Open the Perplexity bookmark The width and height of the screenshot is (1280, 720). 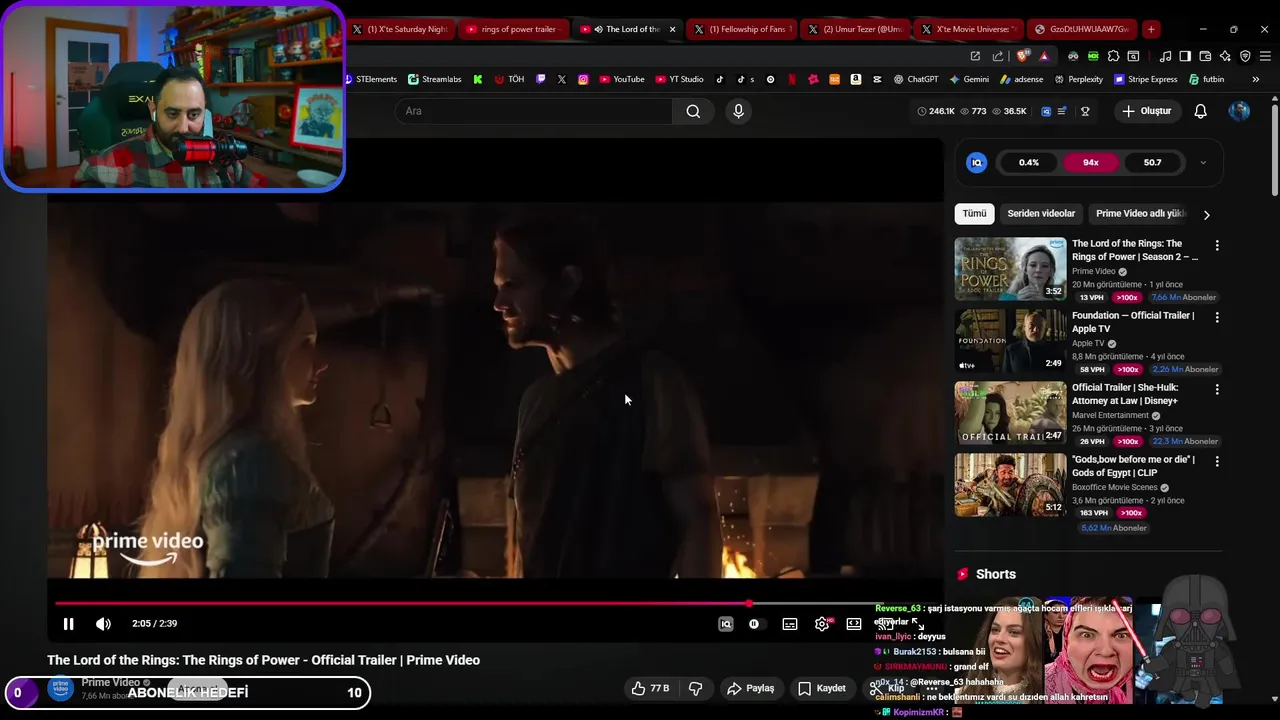tap(1079, 79)
